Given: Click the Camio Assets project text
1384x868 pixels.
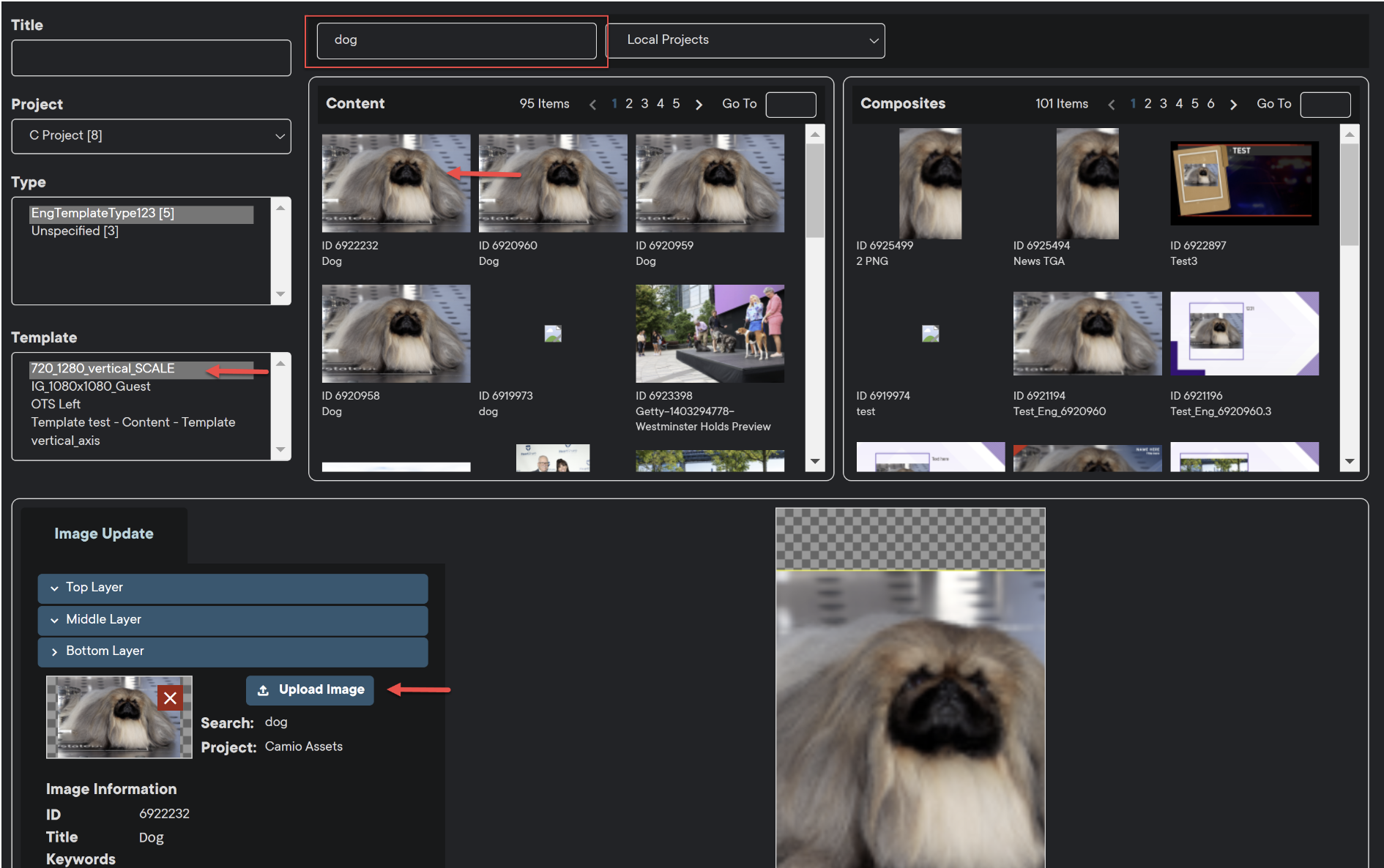Looking at the screenshot, I should (x=304, y=747).
